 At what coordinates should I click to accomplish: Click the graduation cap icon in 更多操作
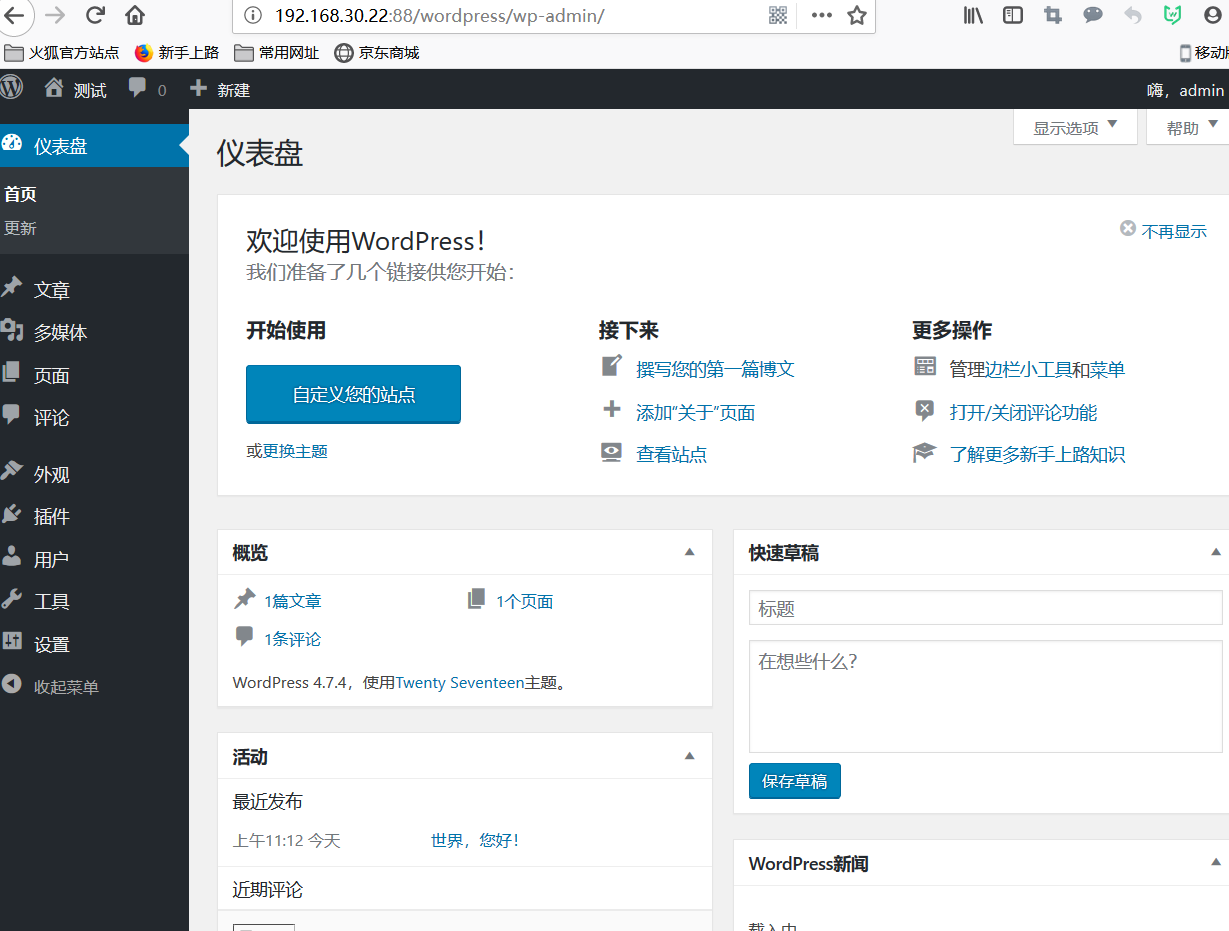pyautogui.click(x=924, y=453)
